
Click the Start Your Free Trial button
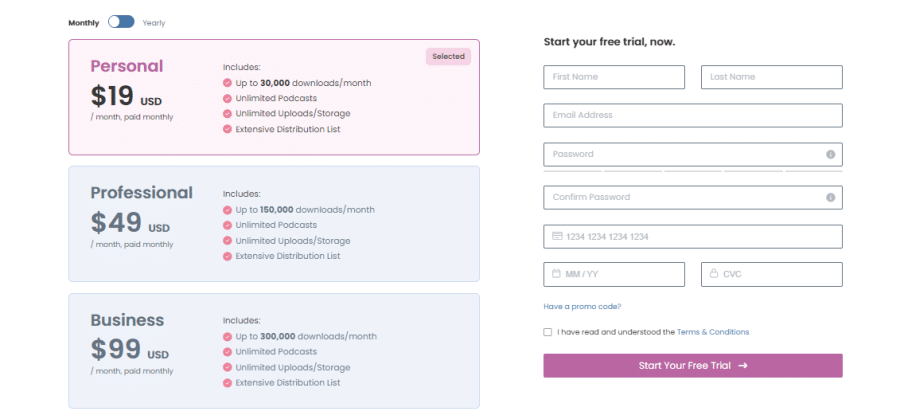click(x=693, y=366)
